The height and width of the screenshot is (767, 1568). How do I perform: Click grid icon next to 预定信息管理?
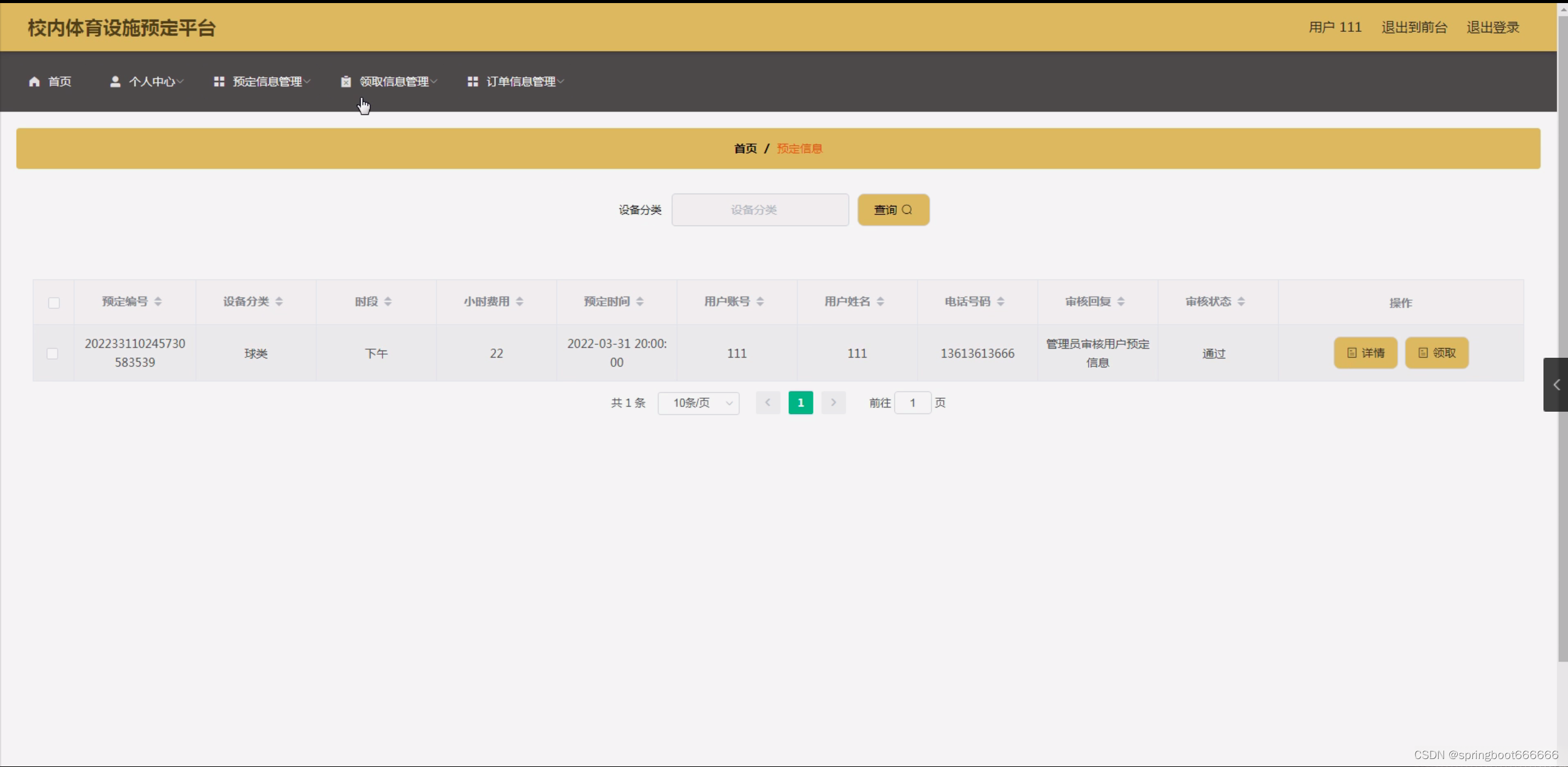(x=219, y=81)
